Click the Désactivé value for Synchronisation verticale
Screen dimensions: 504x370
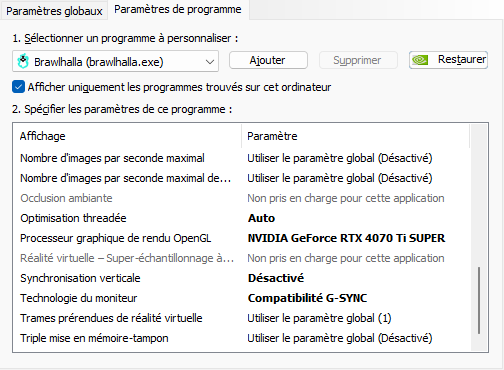276,278
